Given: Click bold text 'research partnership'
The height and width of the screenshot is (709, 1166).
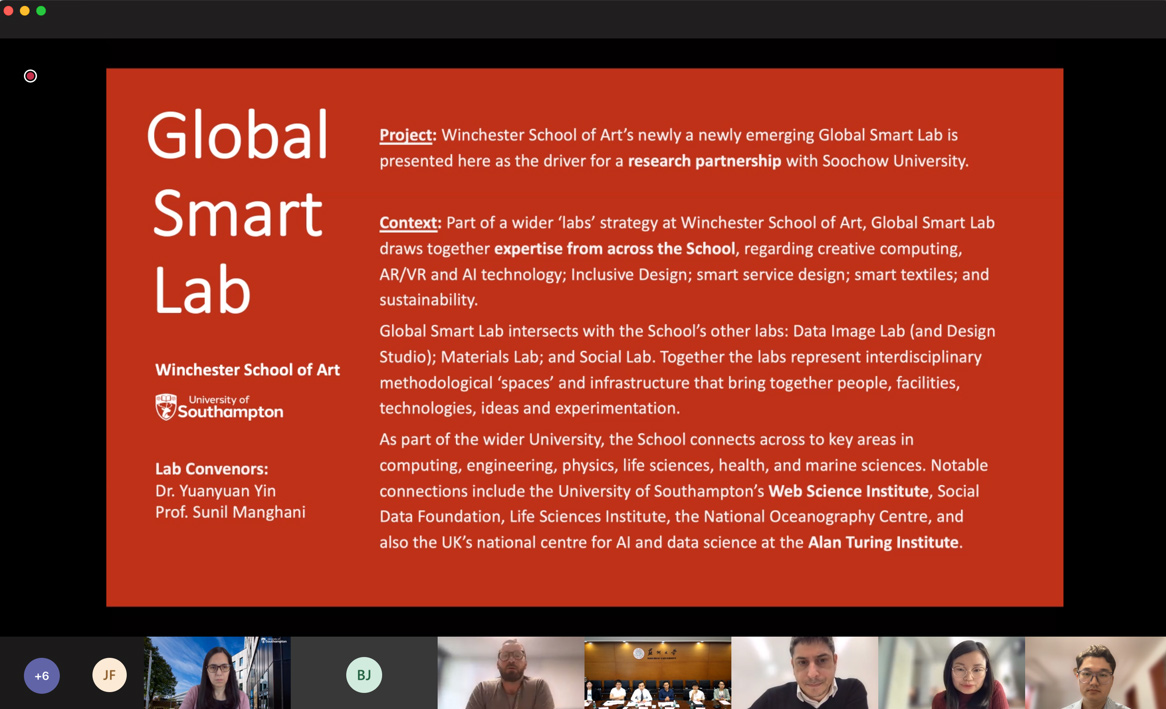Looking at the screenshot, I should pyautogui.click(x=704, y=161).
